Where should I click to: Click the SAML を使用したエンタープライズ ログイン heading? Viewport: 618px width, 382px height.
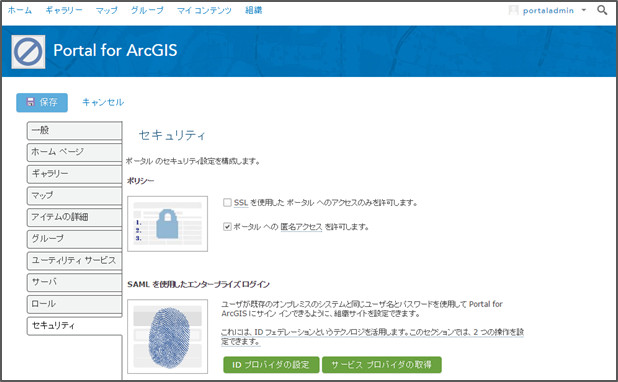[198, 284]
